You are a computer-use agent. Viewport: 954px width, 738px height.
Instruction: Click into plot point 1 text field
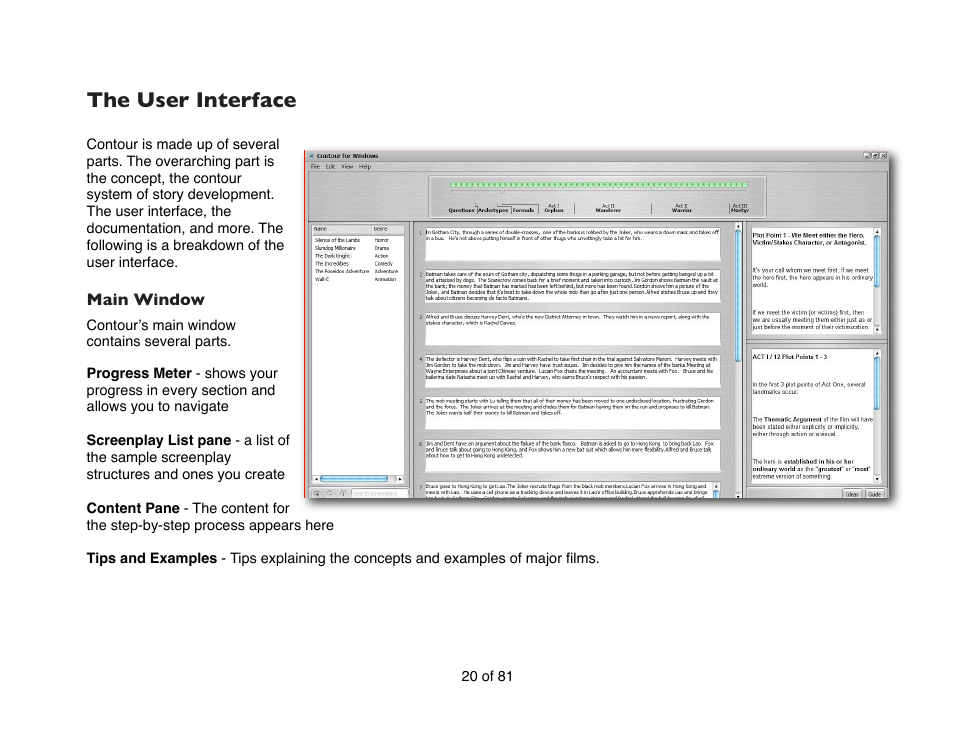573,244
